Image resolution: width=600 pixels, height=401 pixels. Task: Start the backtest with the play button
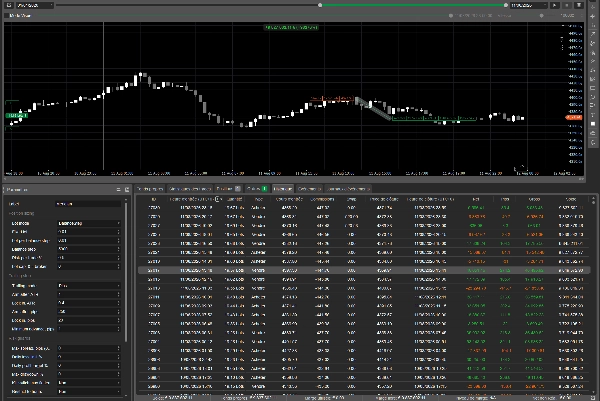coord(554,5)
